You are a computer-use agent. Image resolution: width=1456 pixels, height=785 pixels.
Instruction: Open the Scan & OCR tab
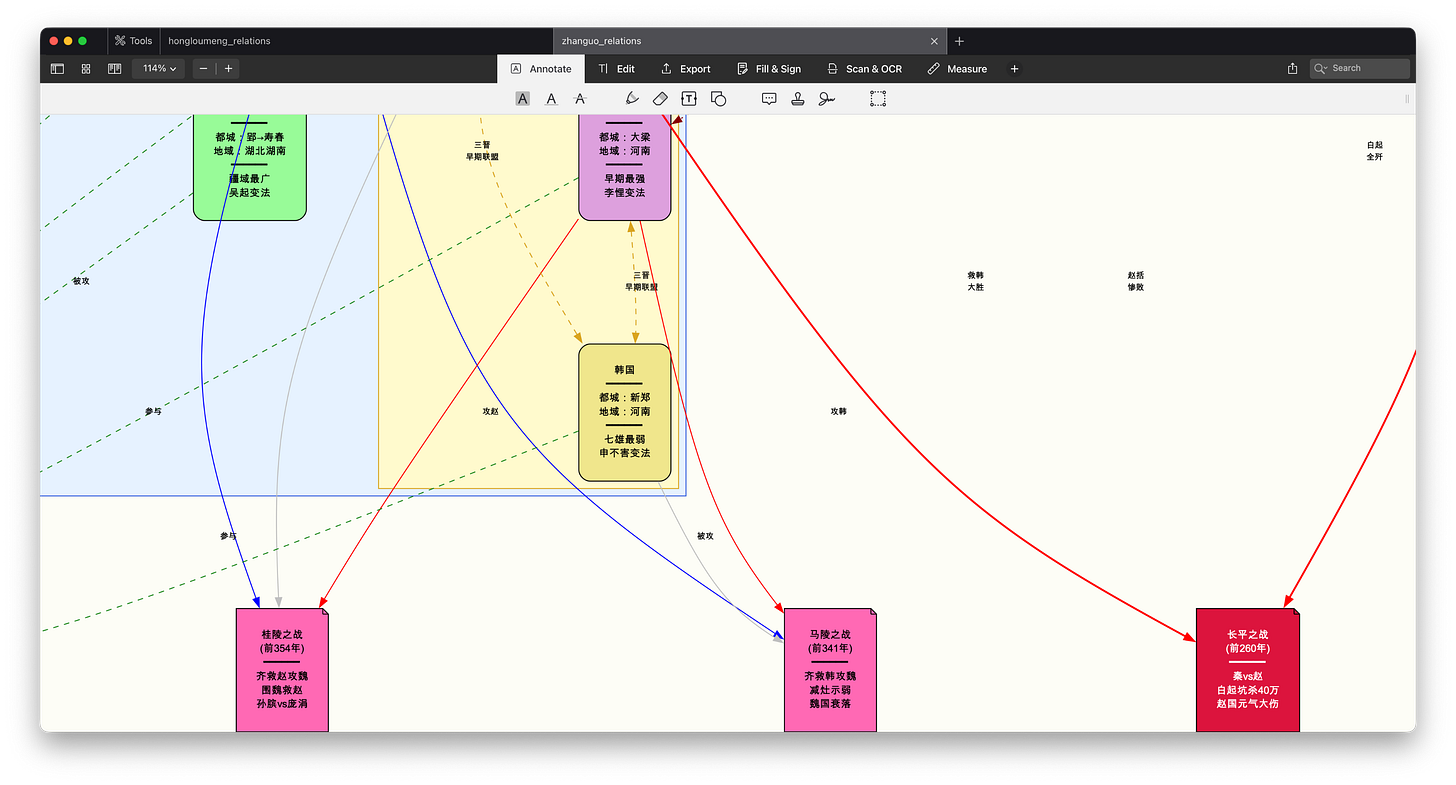pyautogui.click(x=865, y=69)
